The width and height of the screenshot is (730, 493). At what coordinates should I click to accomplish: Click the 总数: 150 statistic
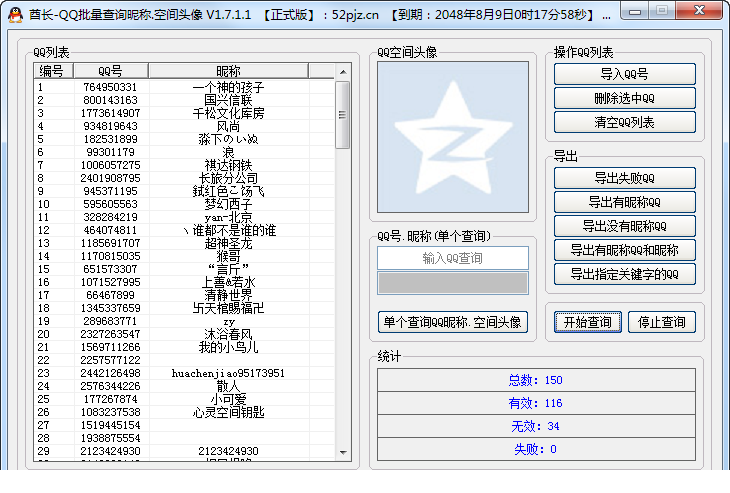pos(536,380)
